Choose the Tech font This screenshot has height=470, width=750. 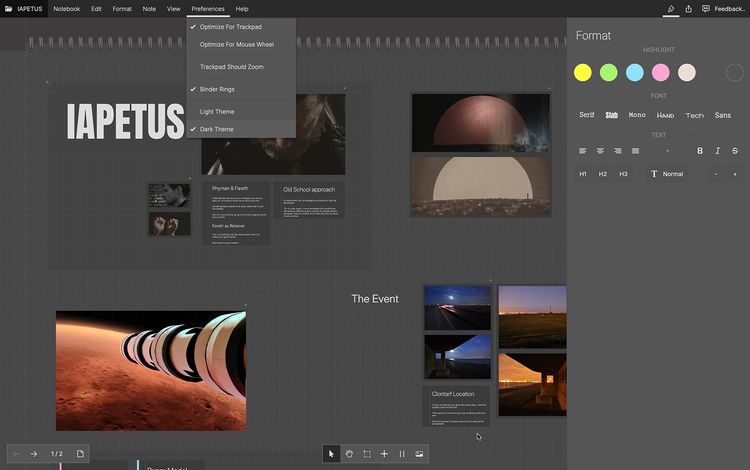[695, 115]
